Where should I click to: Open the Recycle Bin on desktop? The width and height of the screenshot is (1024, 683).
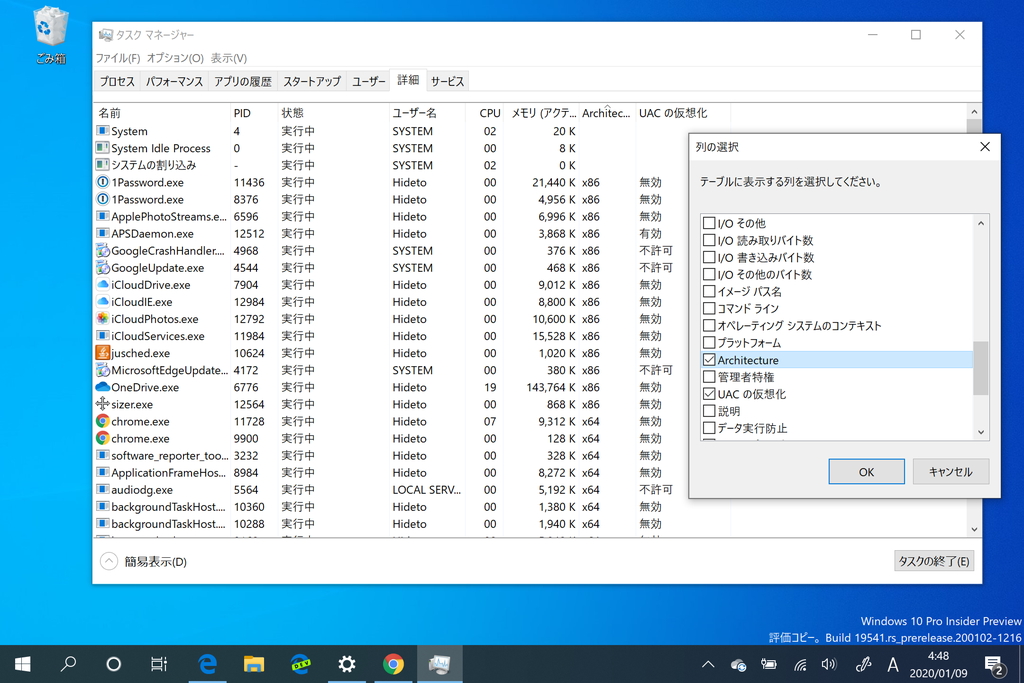(50, 36)
